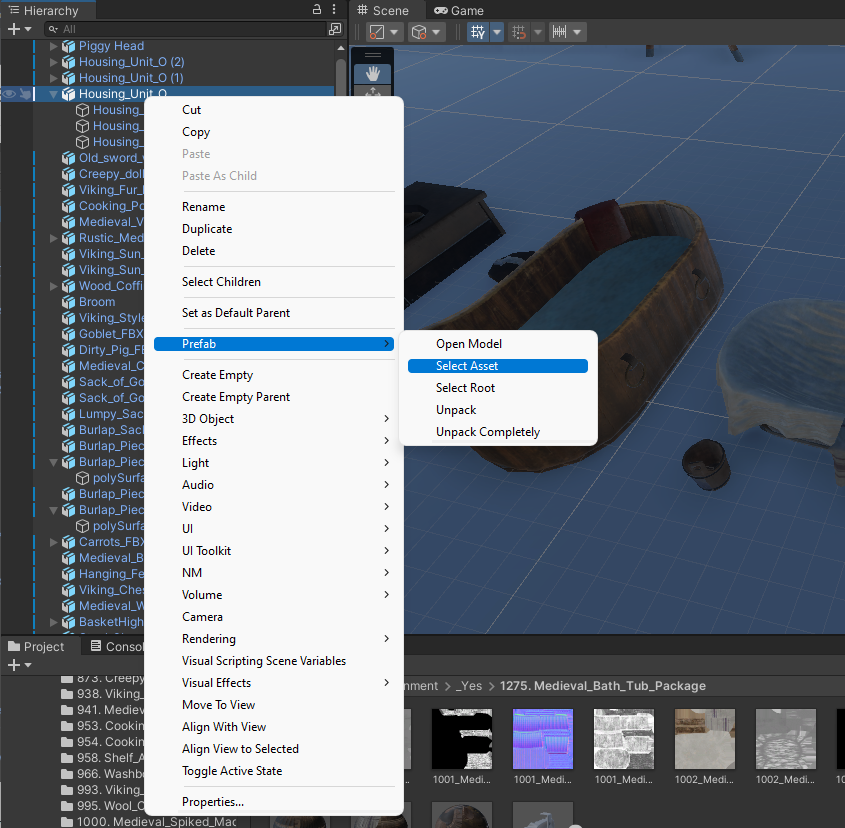Click the folder icon for 1000. Medieval_Spiked_Mac
Image resolution: width=845 pixels, height=828 pixels.
pos(67,822)
